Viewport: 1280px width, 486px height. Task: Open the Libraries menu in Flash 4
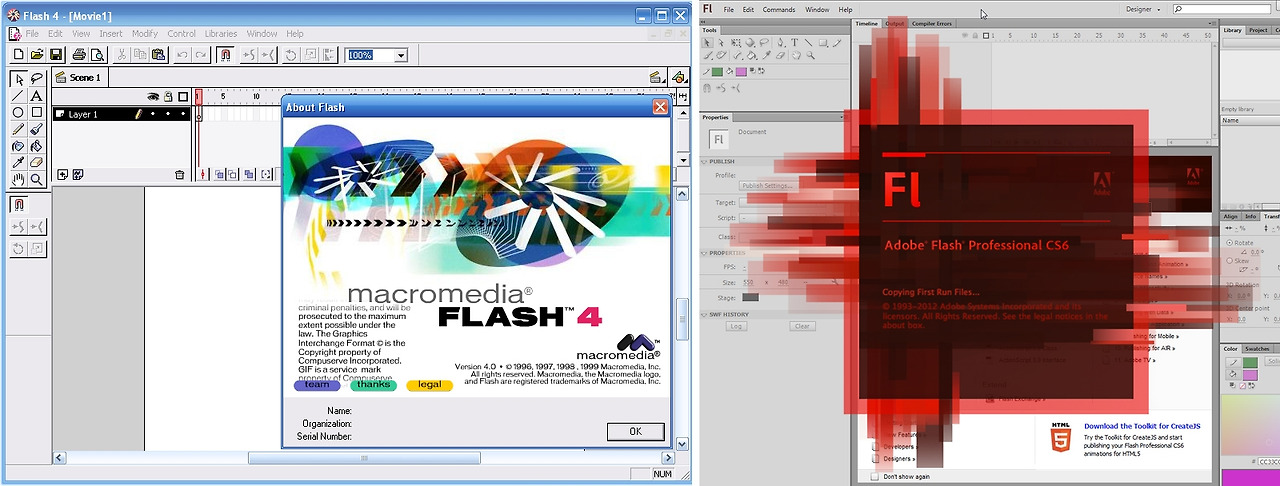pos(221,33)
